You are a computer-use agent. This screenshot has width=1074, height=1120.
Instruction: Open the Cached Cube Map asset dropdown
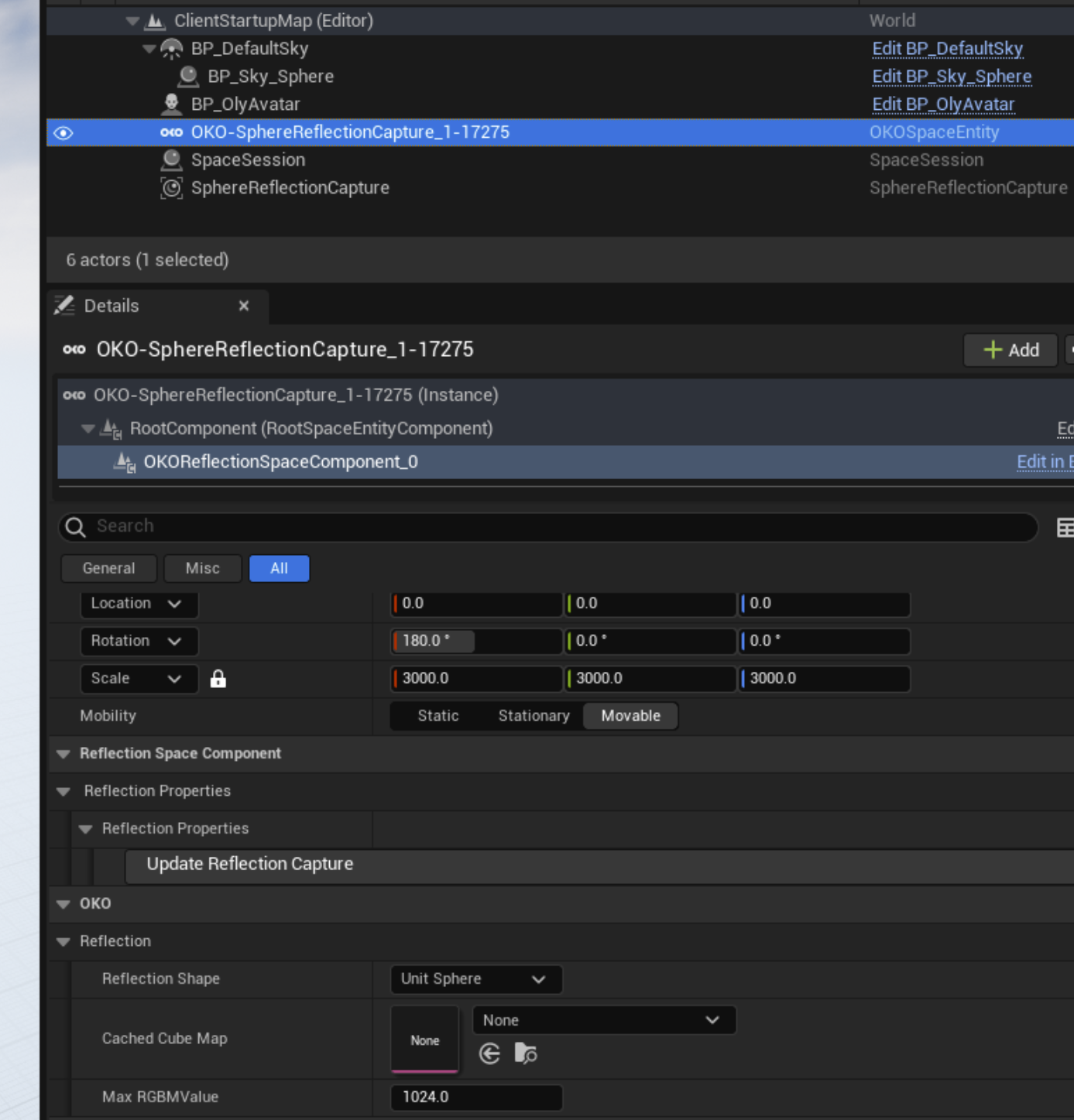[603, 1020]
